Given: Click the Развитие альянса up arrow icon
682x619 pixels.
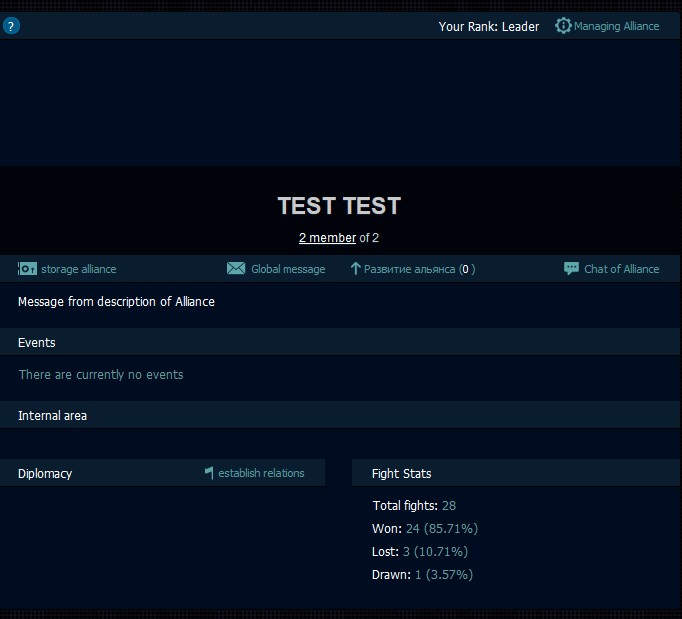Looking at the screenshot, I should tap(355, 269).
